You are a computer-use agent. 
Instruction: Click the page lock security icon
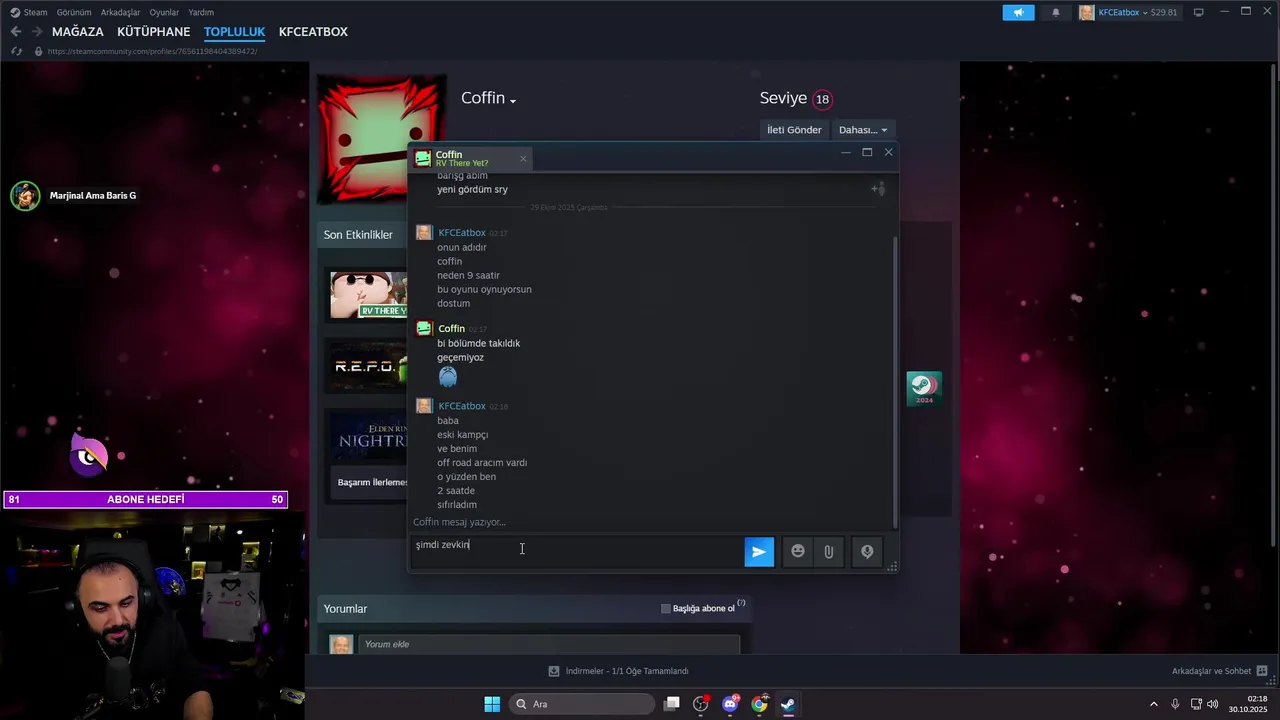[38, 51]
